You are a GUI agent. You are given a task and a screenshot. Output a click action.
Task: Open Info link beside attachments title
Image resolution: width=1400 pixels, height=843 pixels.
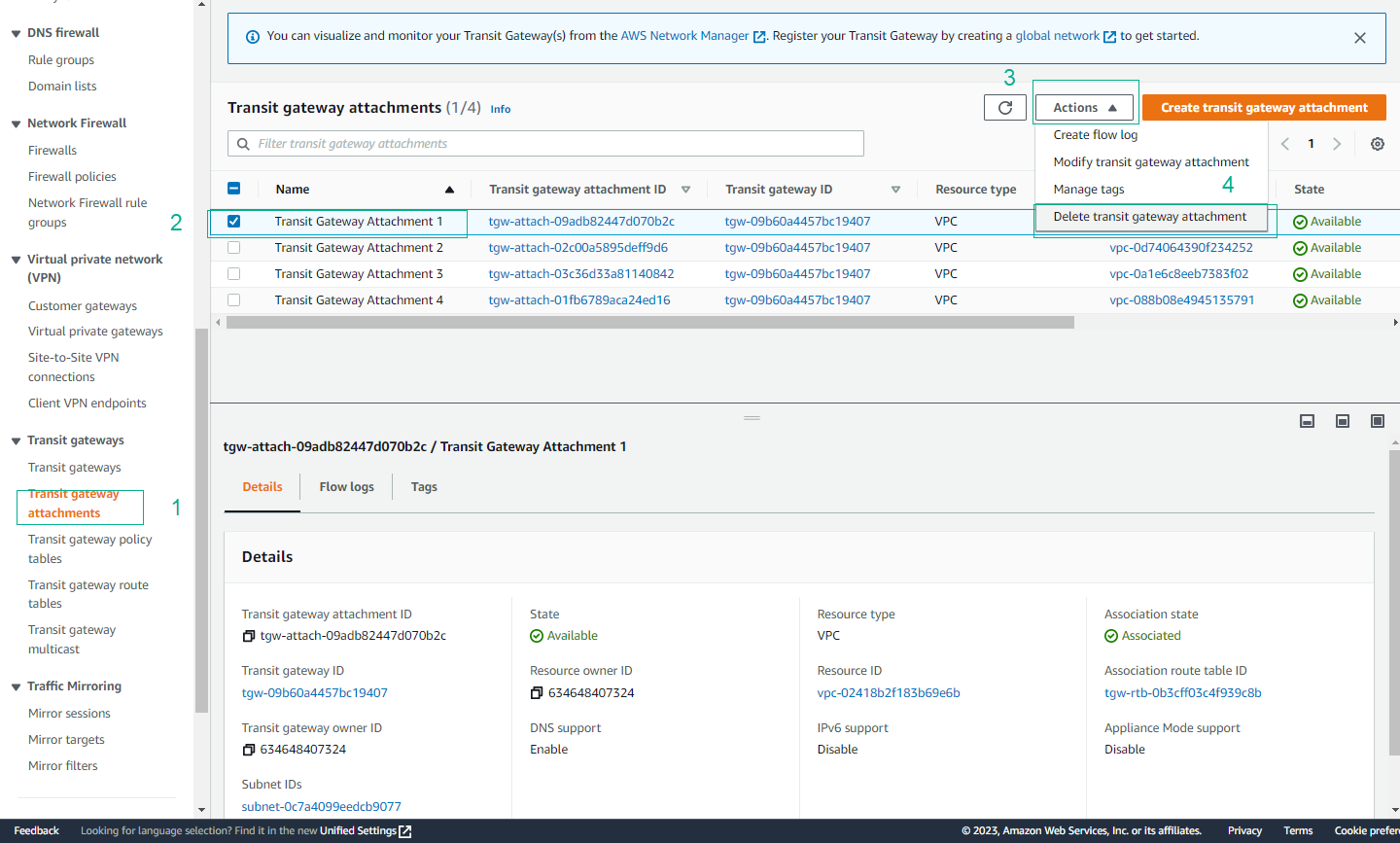pyautogui.click(x=501, y=109)
